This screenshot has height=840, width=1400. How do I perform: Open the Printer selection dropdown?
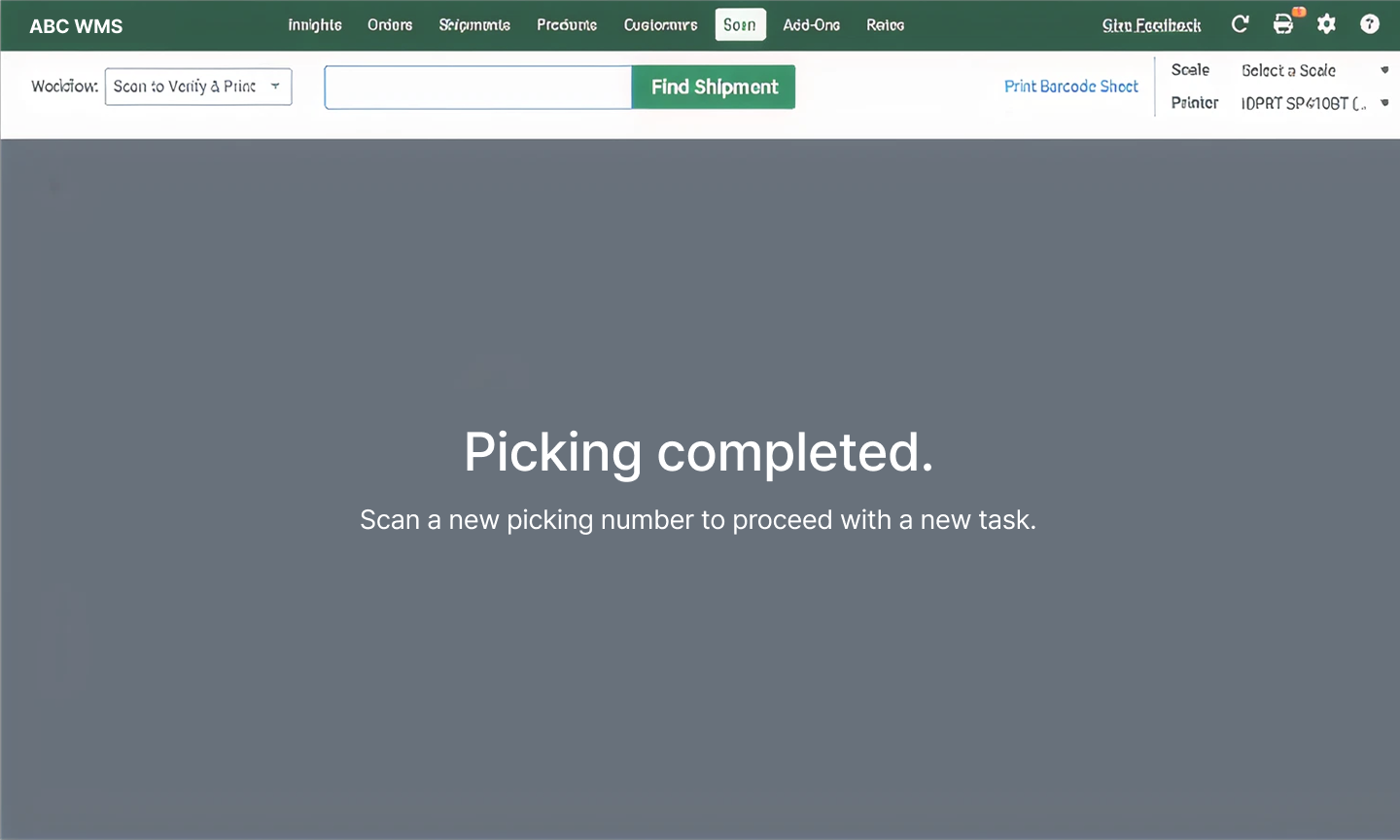[1312, 103]
